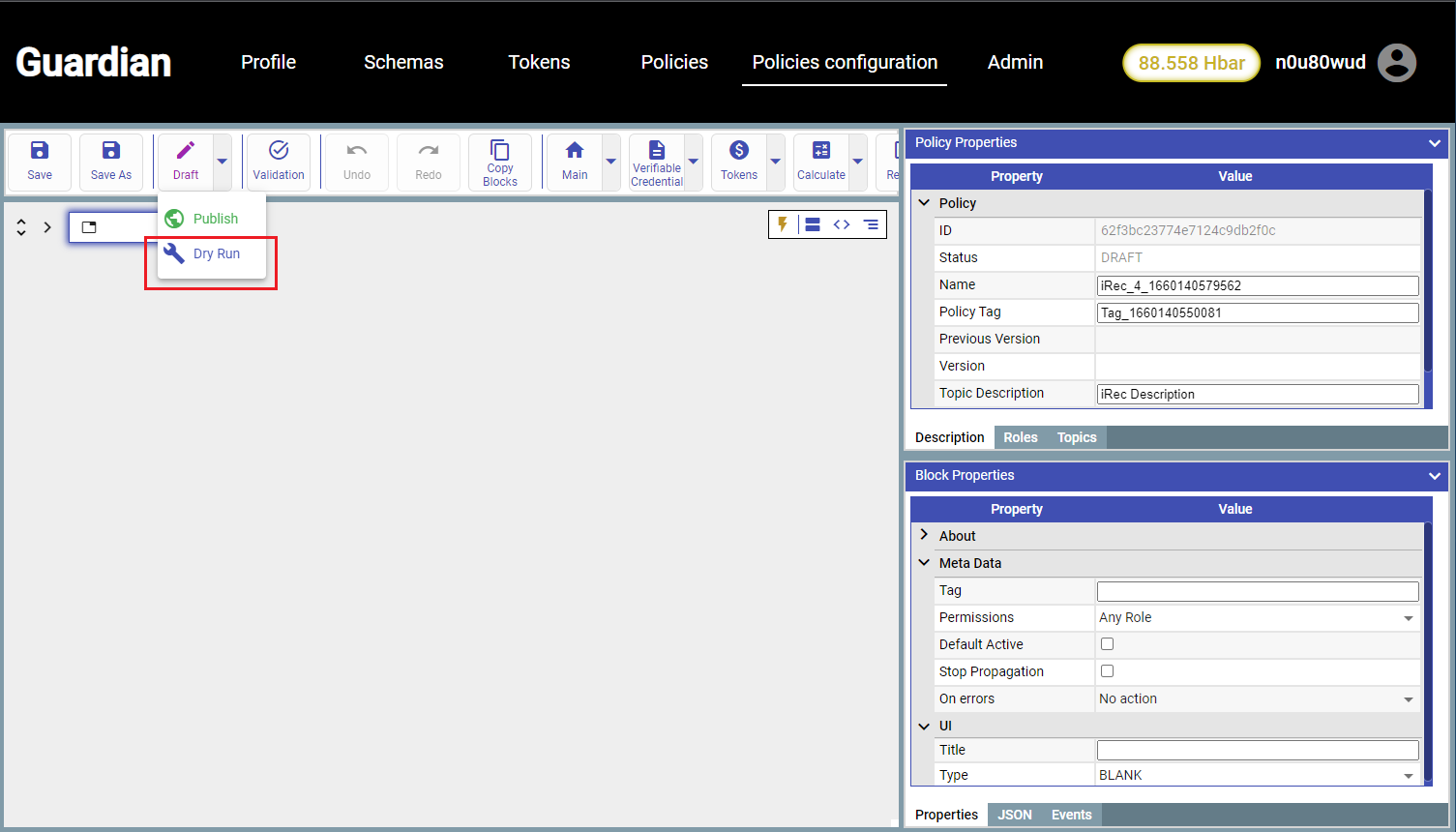Open the Draft dropdown arrow
This screenshot has width=1456, height=832.
tap(223, 162)
